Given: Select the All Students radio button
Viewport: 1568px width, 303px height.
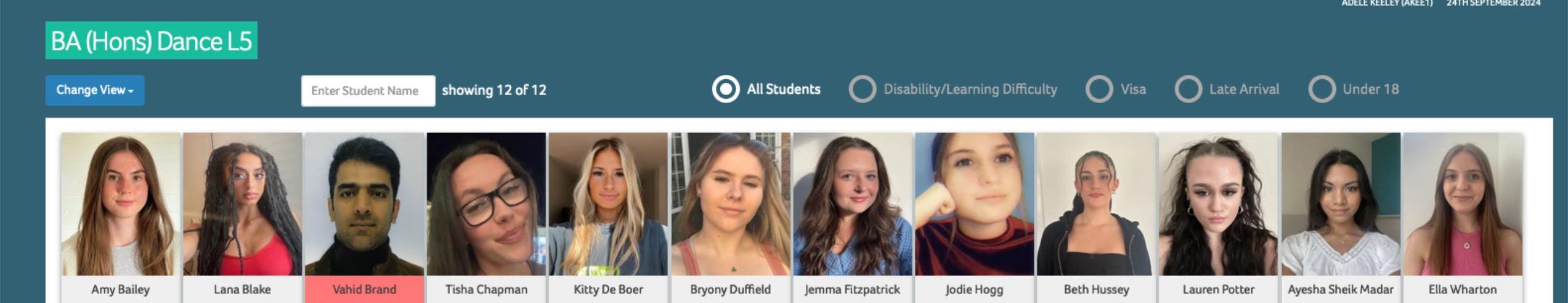Looking at the screenshot, I should point(726,90).
